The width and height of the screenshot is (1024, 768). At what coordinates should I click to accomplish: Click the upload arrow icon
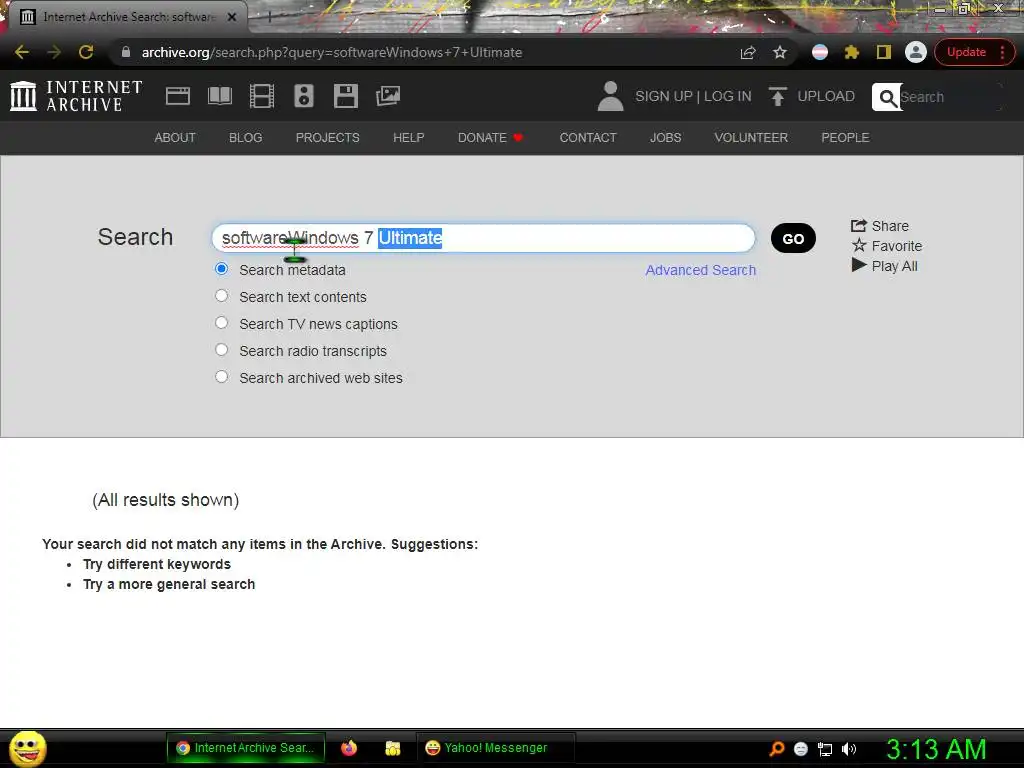(777, 96)
